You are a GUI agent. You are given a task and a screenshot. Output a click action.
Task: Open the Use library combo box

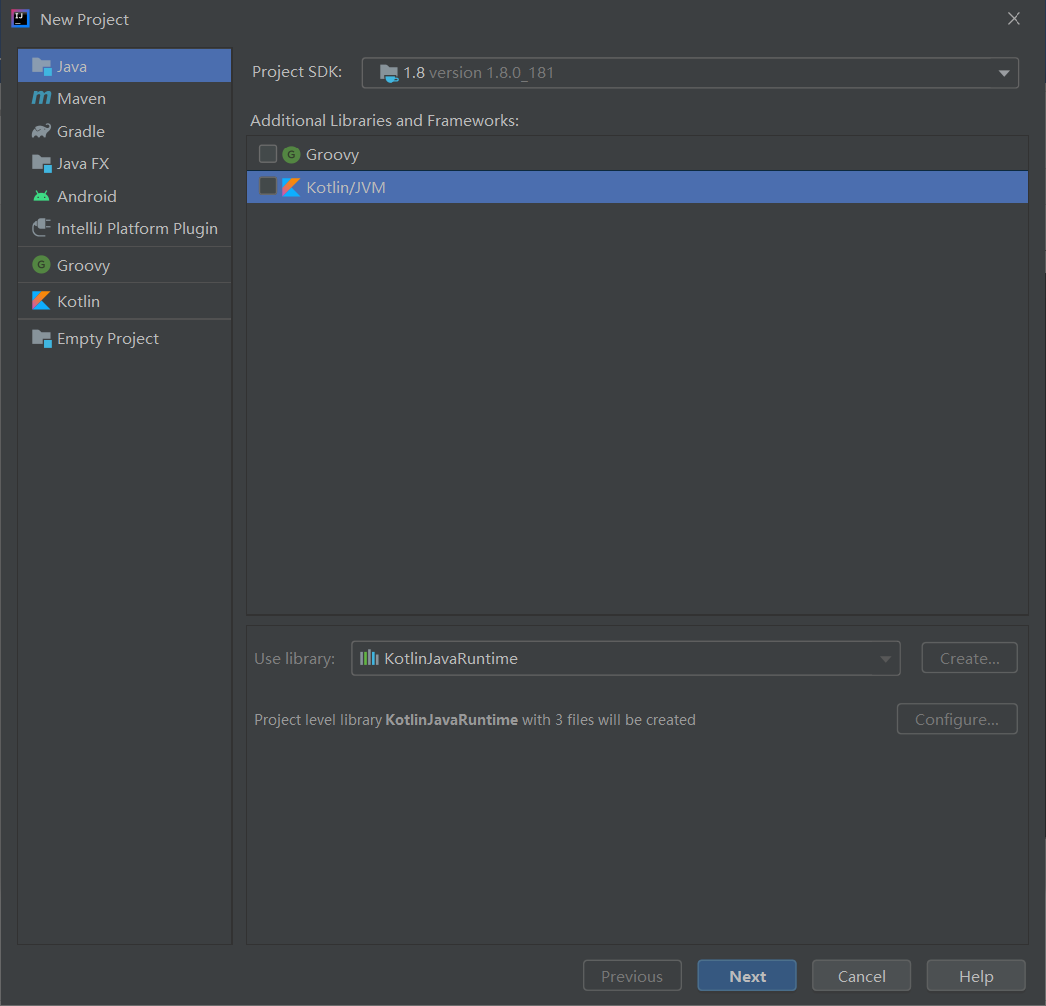coord(626,658)
